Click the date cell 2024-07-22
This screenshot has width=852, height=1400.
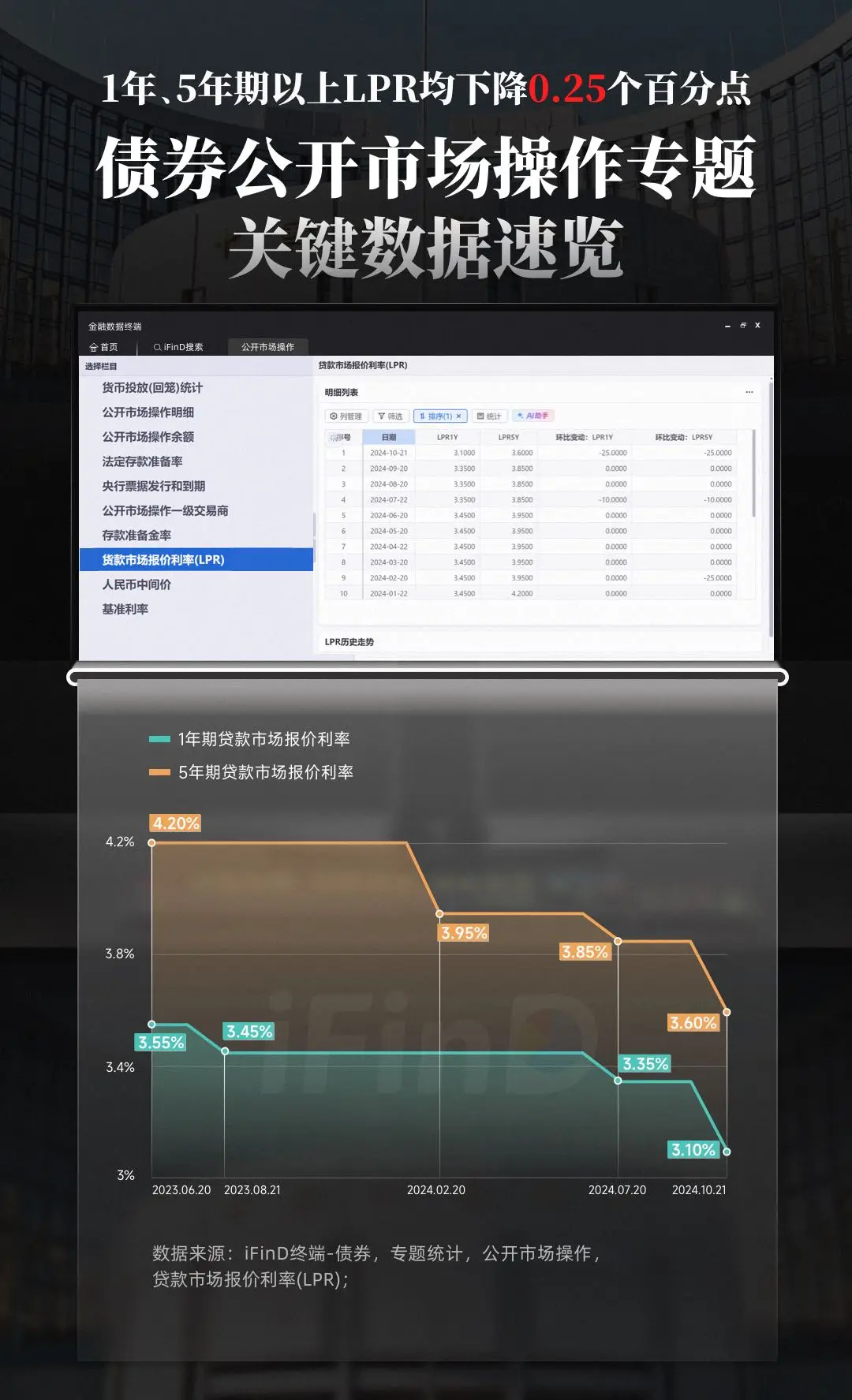(x=389, y=499)
